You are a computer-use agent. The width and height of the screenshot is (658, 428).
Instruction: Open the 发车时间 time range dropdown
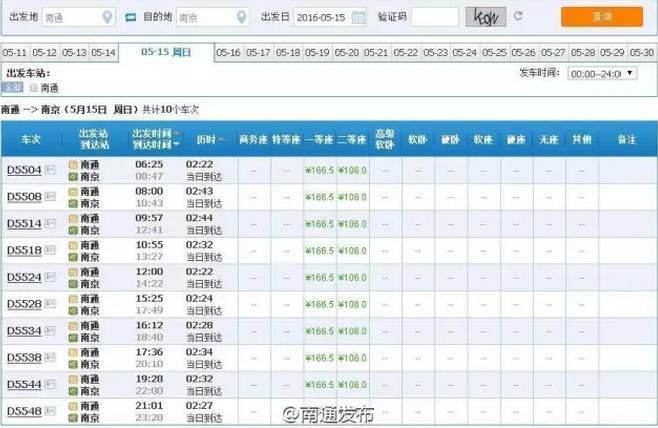(600, 74)
